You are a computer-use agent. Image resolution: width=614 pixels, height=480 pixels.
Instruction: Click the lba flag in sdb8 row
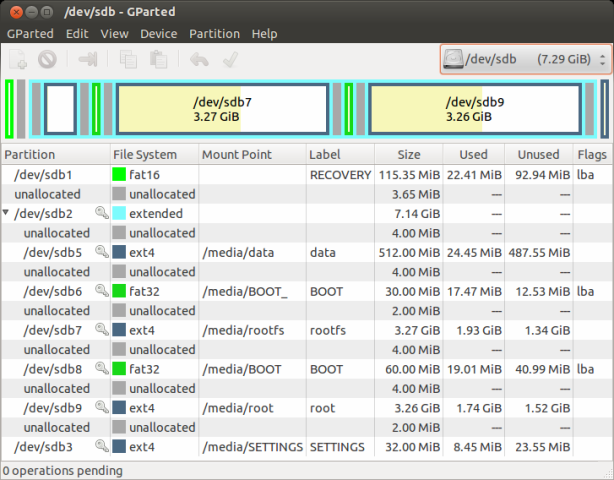click(x=585, y=369)
